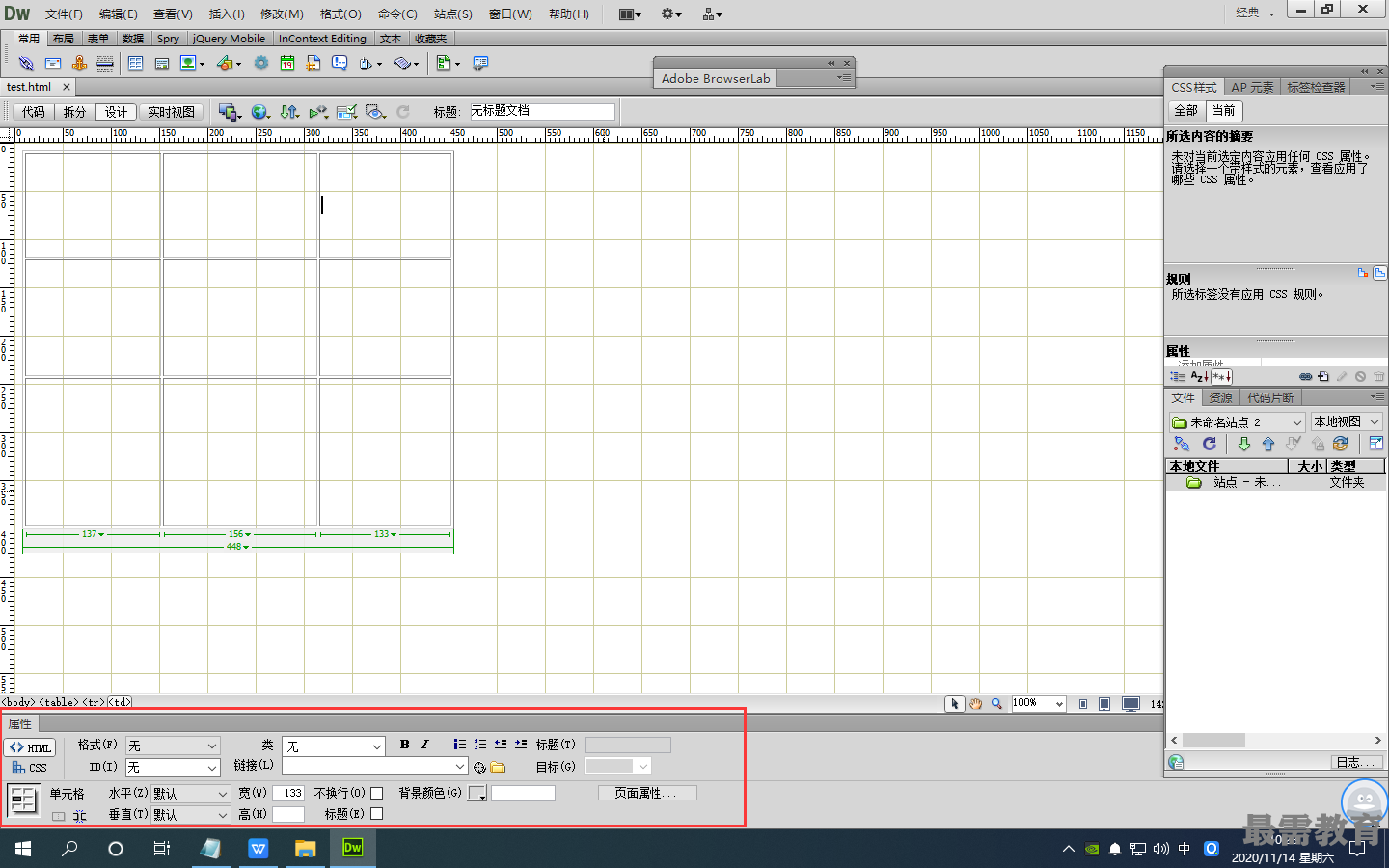Open the Insert menu
Image resolution: width=1389 pixels, height=868 pixels.
tap(227, 14)
